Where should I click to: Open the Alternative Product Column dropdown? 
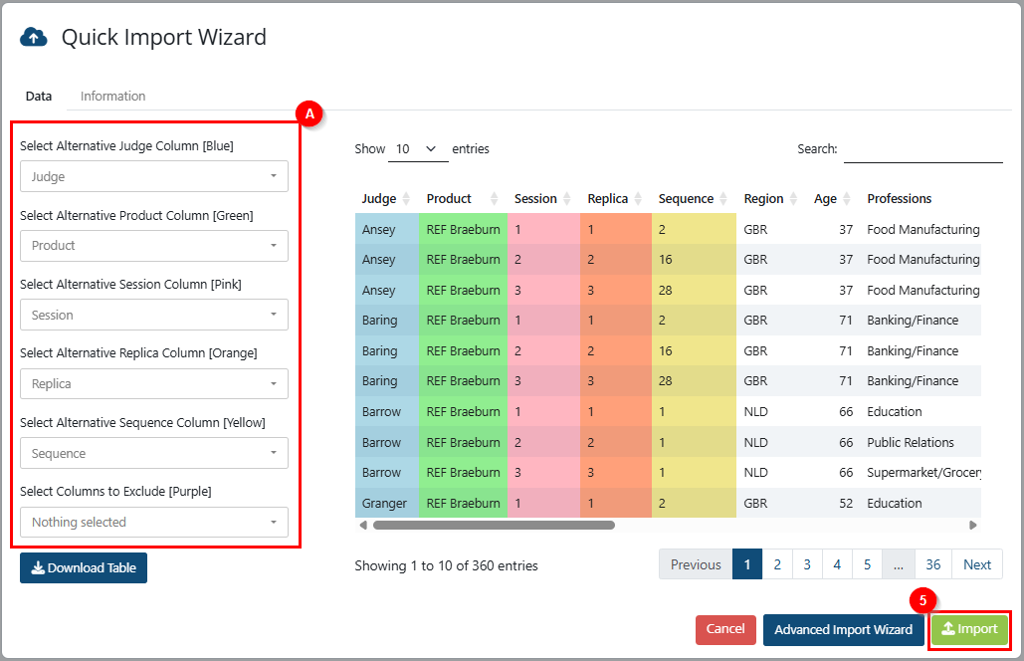[154, 246]
